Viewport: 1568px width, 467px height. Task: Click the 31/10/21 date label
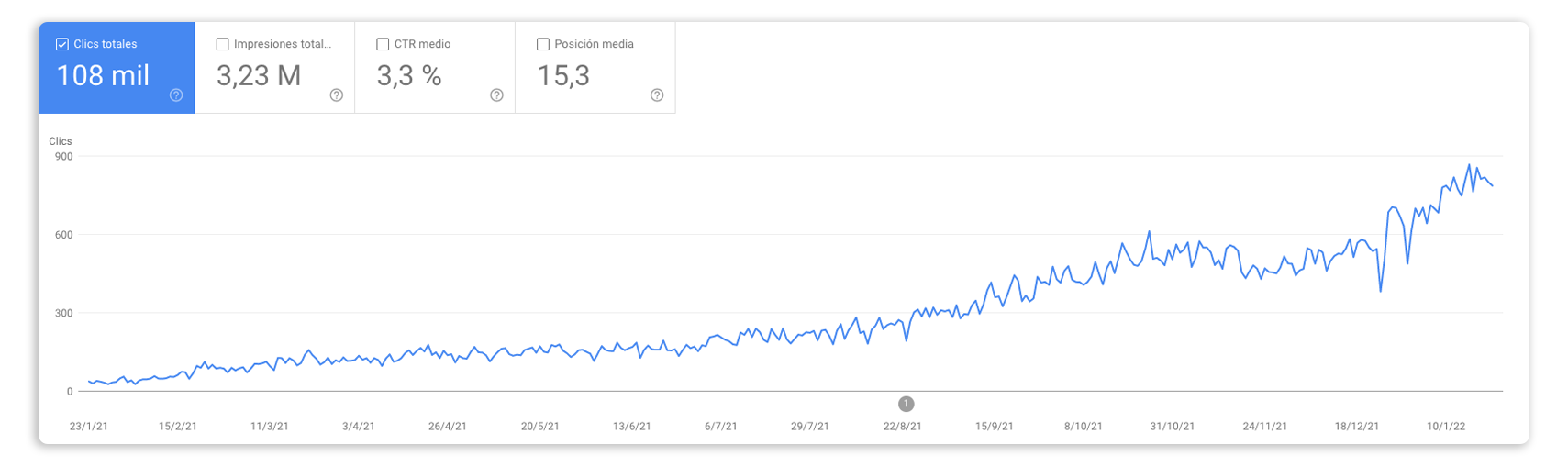[1173, 427]
